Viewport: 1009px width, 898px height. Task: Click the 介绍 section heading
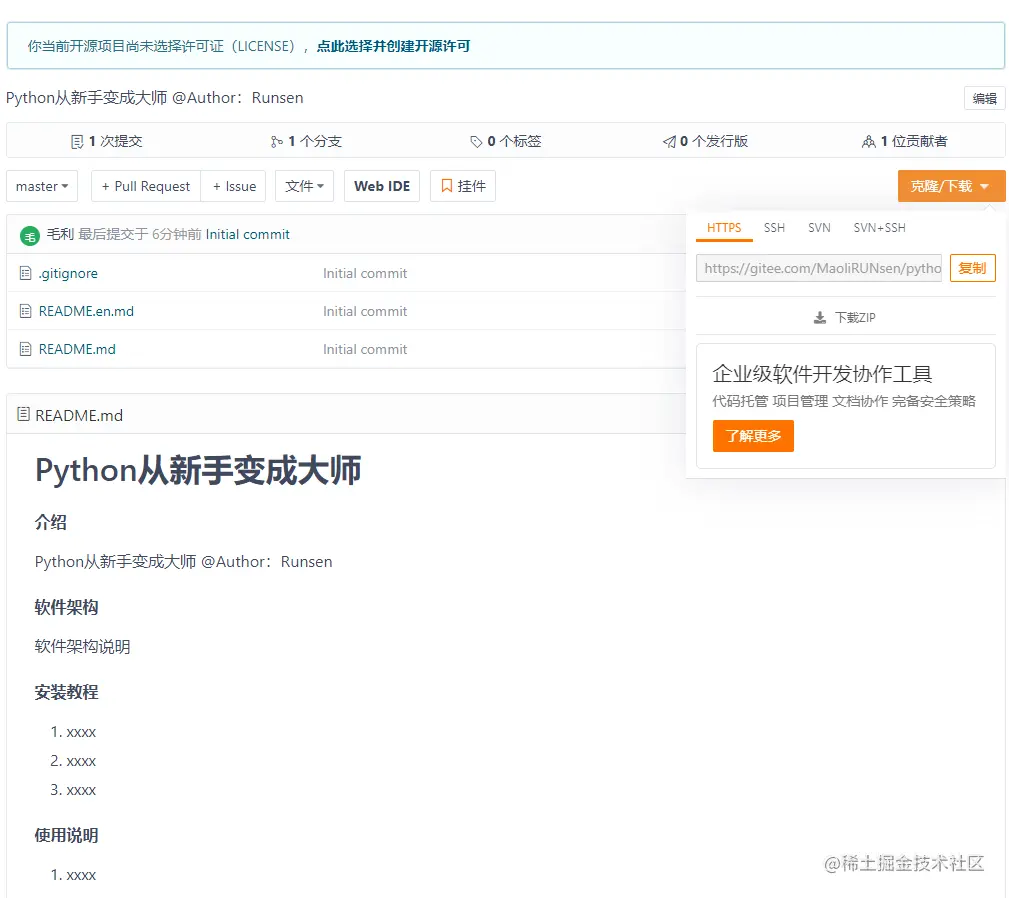(x=50, y=522)
